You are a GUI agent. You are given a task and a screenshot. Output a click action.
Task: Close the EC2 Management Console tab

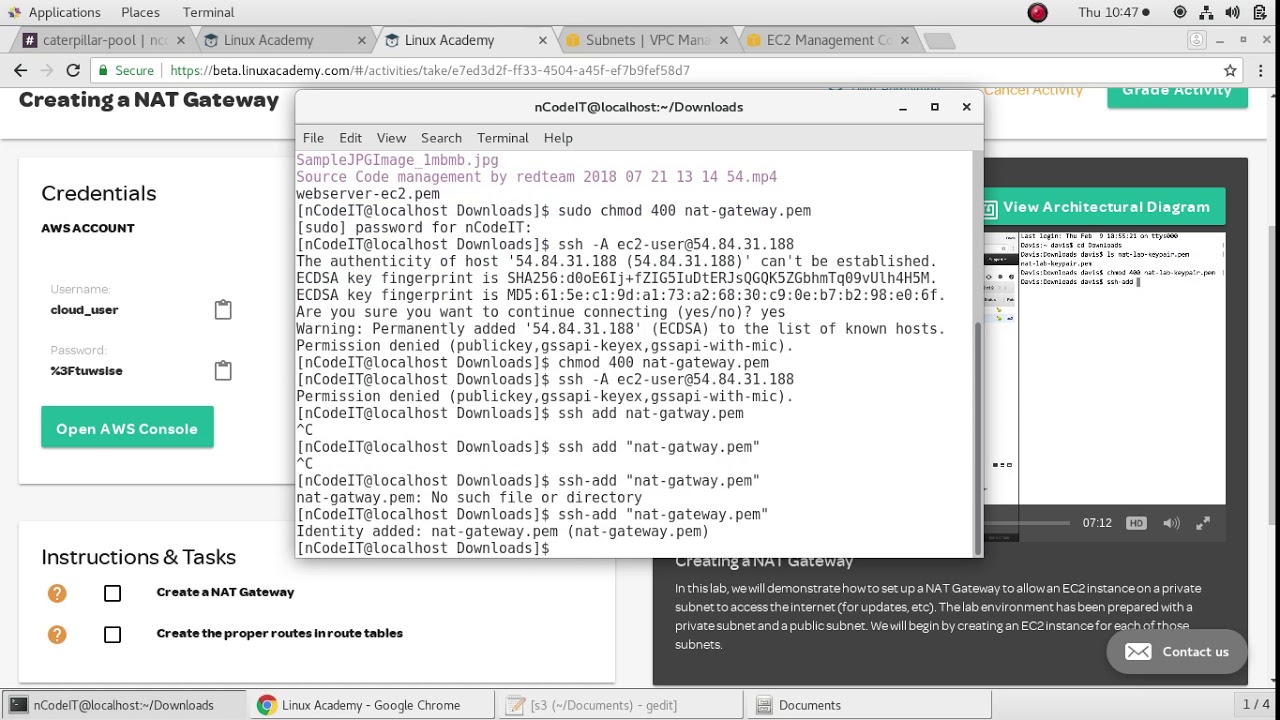tap(904, 41)
